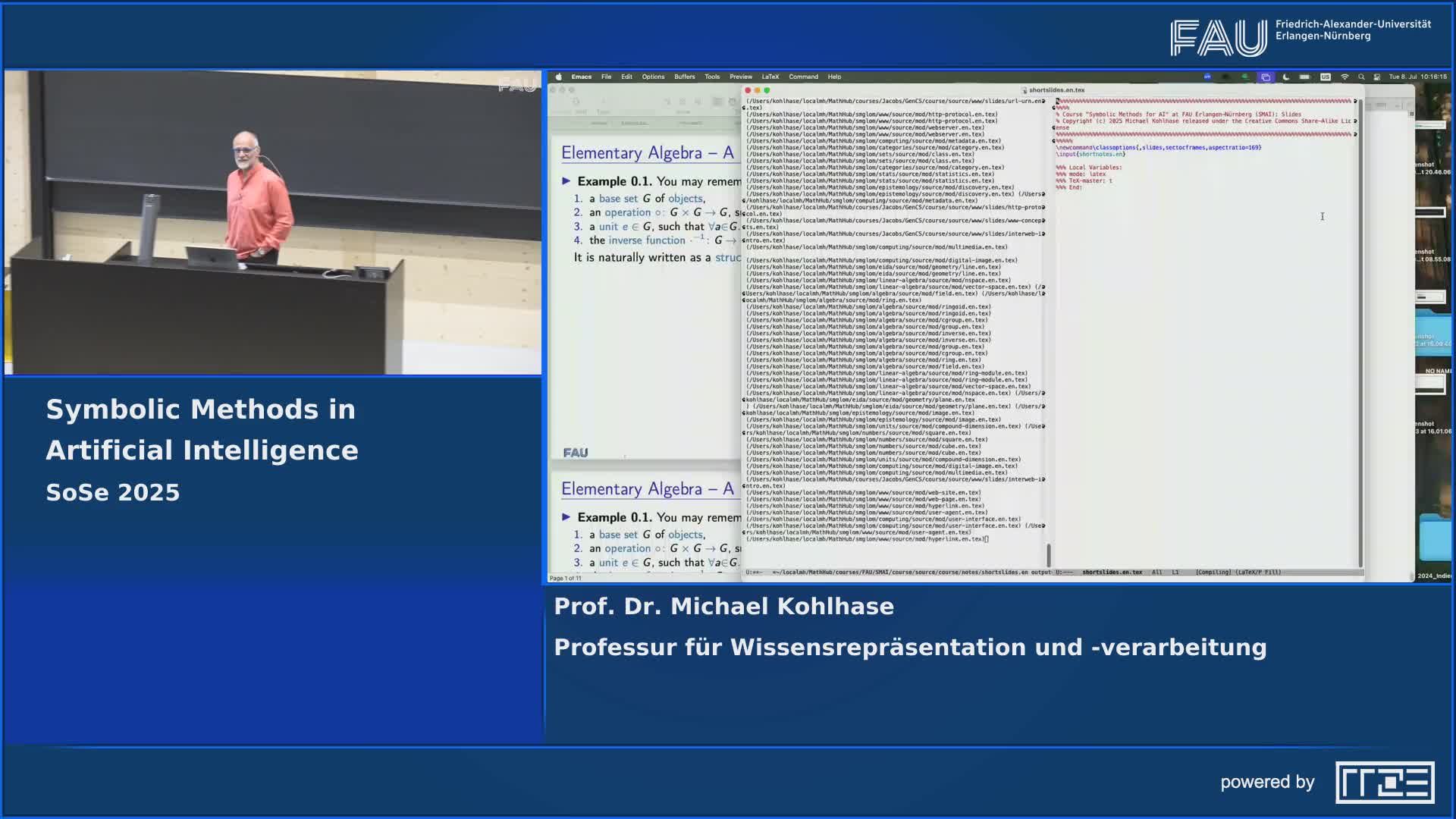
Task: Open the Command menu
Action: pos(805,77)
